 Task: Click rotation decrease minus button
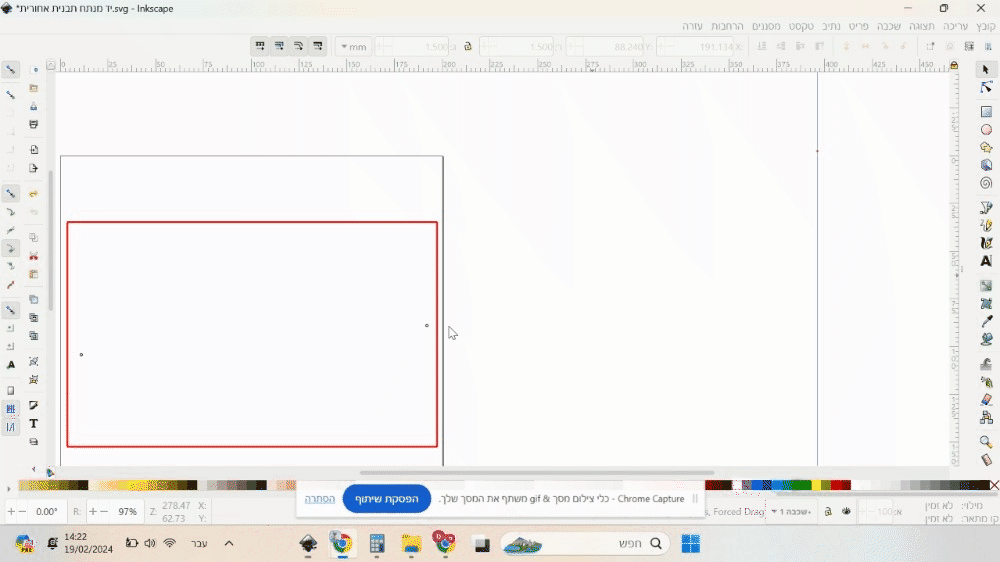[x=22, y=512]
